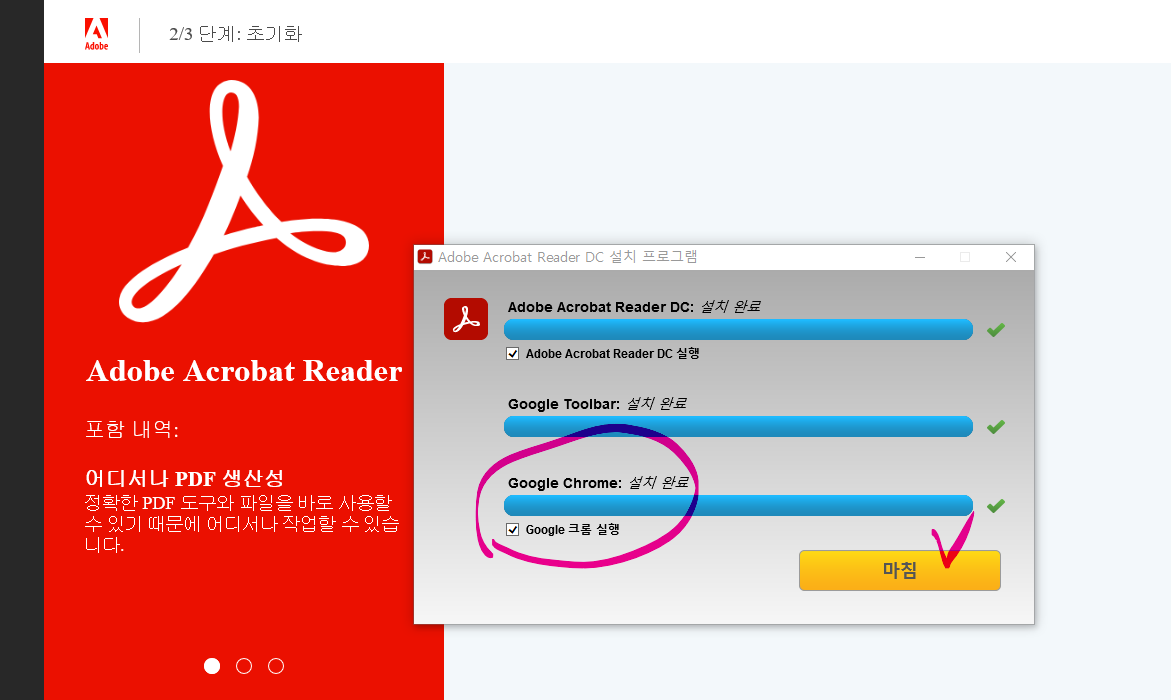Click the '2/3 단계: 초기화' step text
The image size is (1171, 700).
[235, 34]
